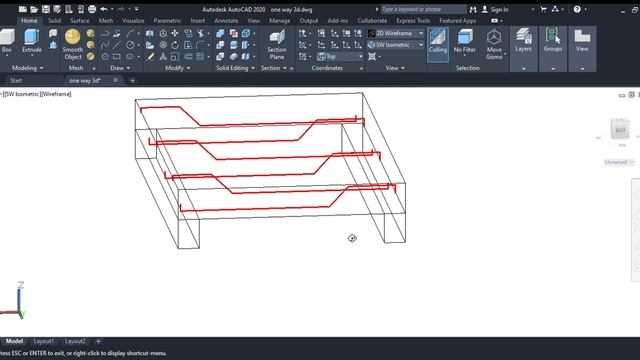Click the Erase tool in Modify panel
The image size is (640, 360).
[150, 56]
